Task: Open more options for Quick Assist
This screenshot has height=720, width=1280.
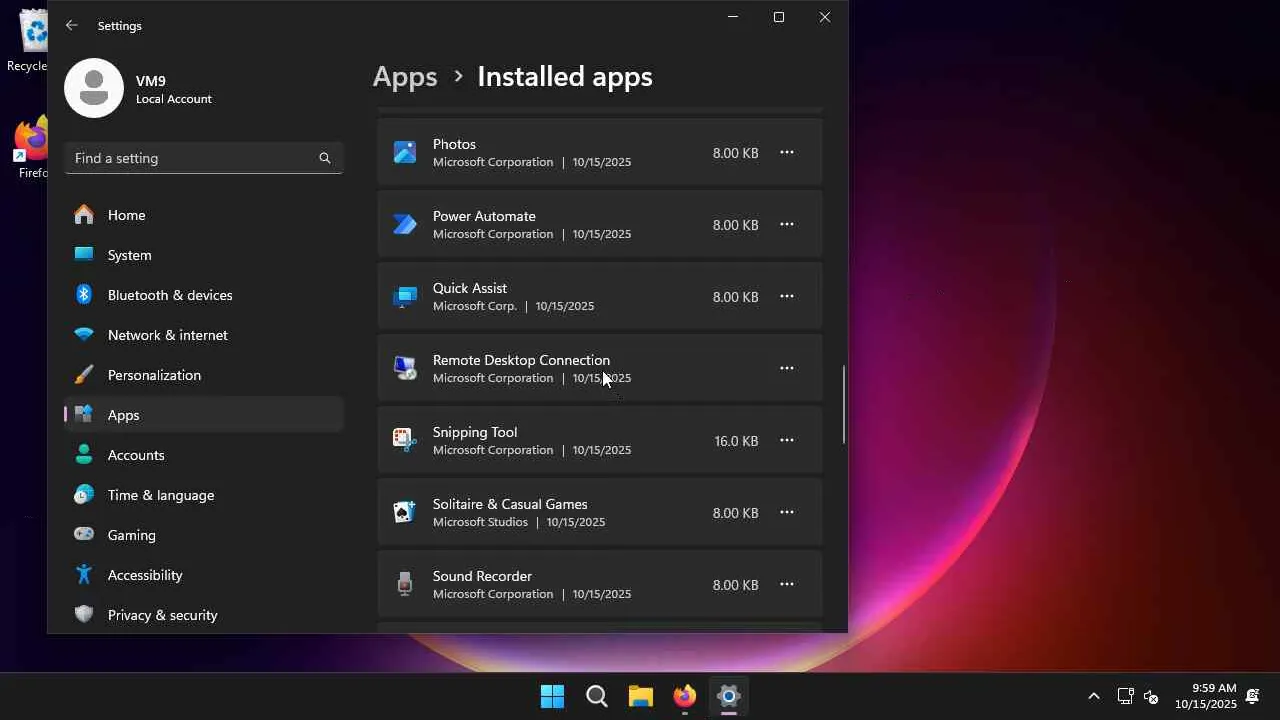Action: coord(787,297)
